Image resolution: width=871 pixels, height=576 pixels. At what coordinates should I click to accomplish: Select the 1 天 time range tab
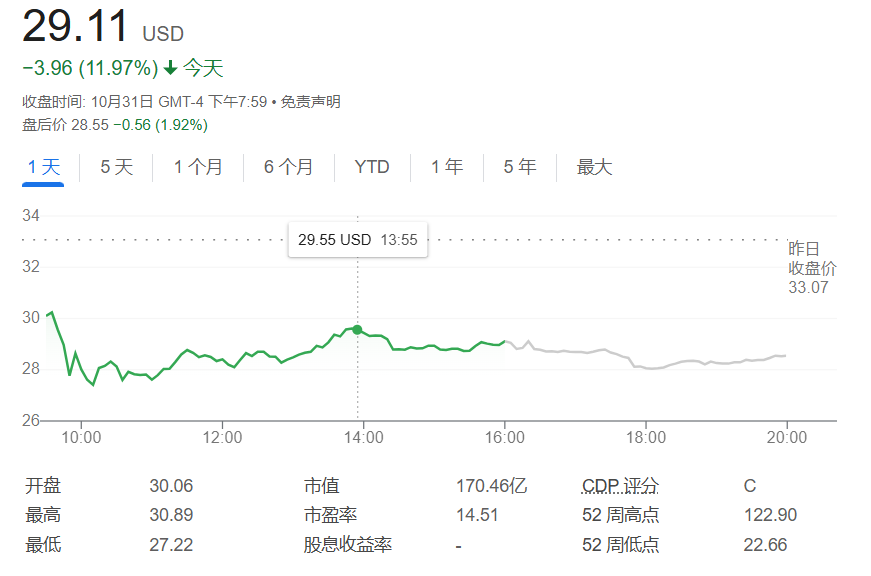tap(44, 167)
